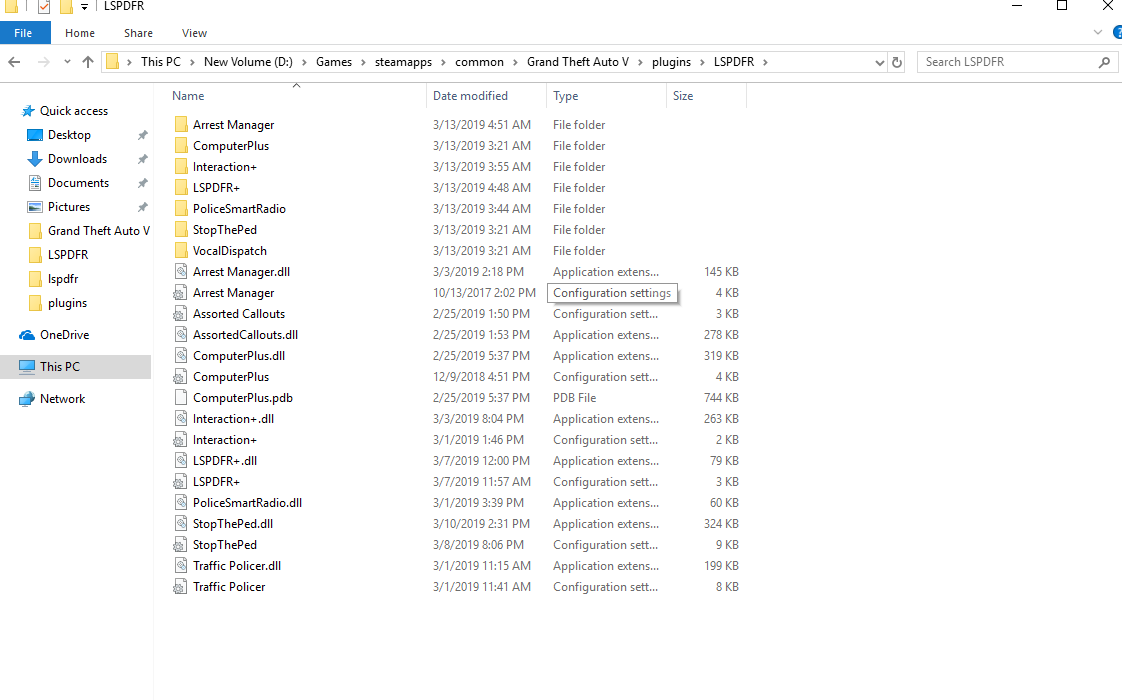Switch to the Home ribbon tab
Image resolution: width=1122 pixels, height=700 pixels.
[79, 33]
